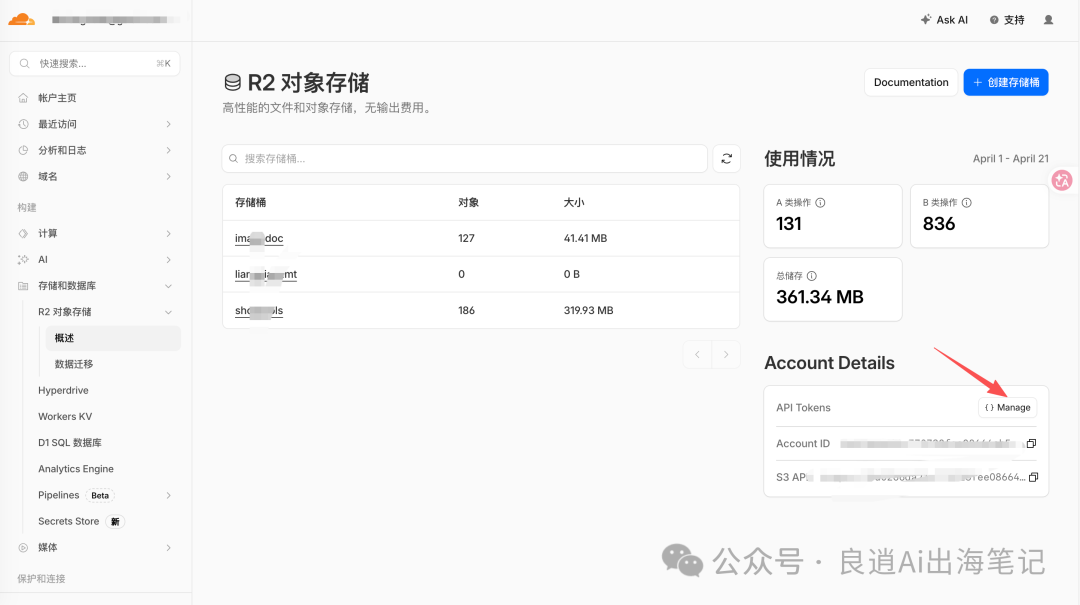
Task: Show info for 总储存
Action: pos(811,276)
